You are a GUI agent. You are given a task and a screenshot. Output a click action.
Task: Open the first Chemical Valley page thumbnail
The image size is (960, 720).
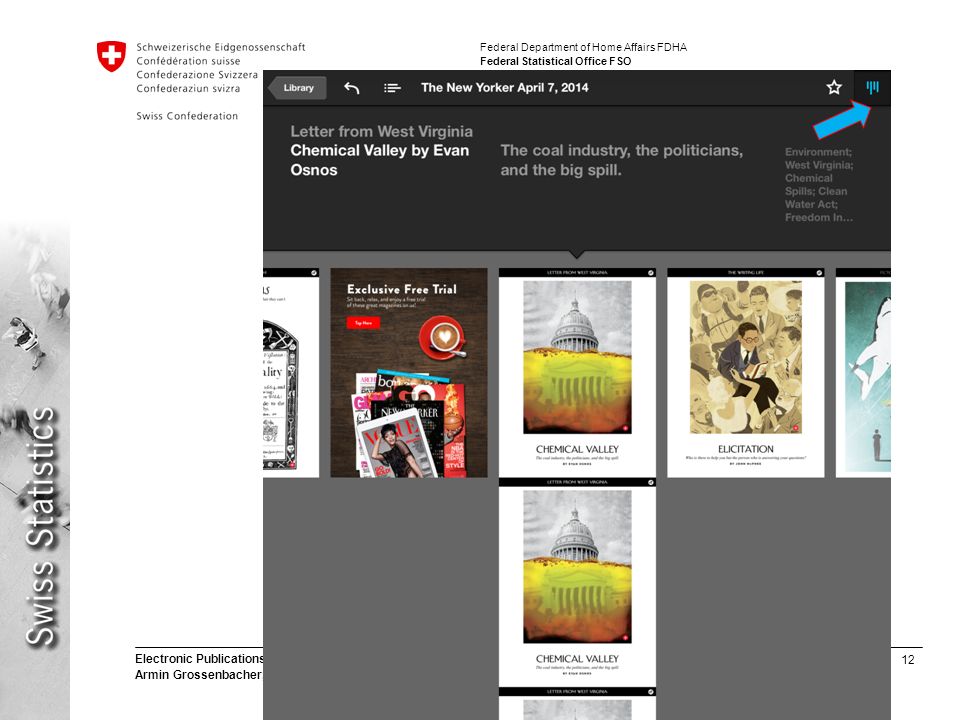tap(577, 373)
